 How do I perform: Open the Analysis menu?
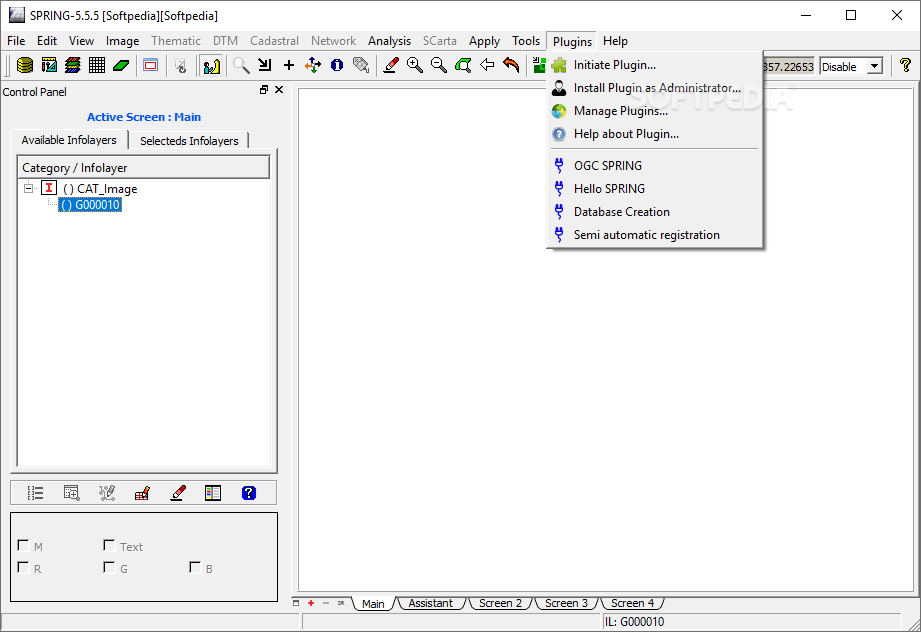(389, 41)
